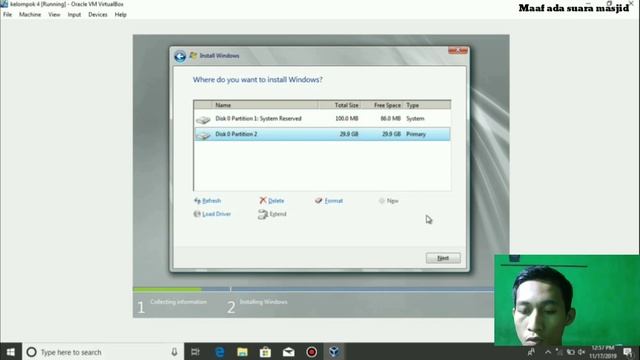Click the Primary type cell

point(416,134)
